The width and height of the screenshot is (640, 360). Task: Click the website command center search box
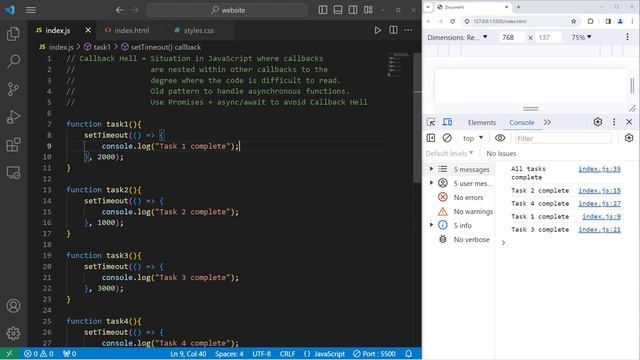[x=227, y=10]
